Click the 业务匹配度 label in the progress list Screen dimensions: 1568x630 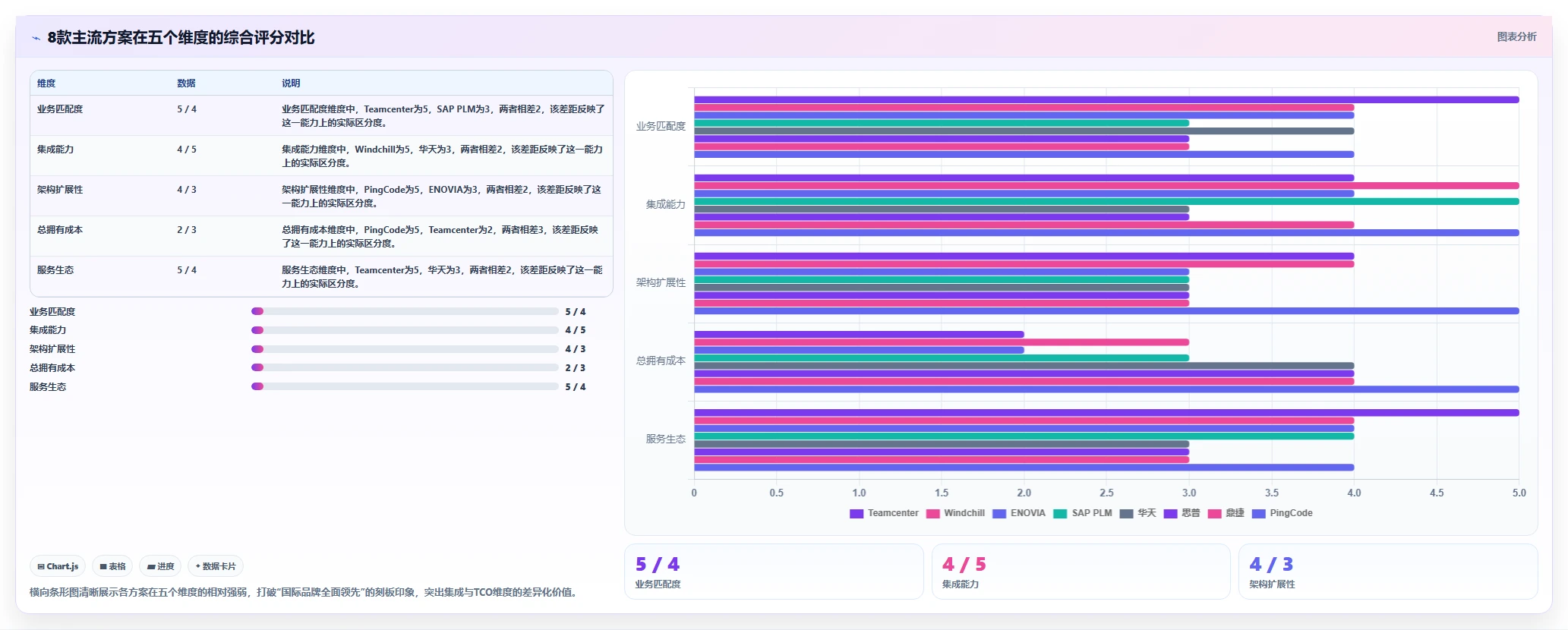click(52, 312)
